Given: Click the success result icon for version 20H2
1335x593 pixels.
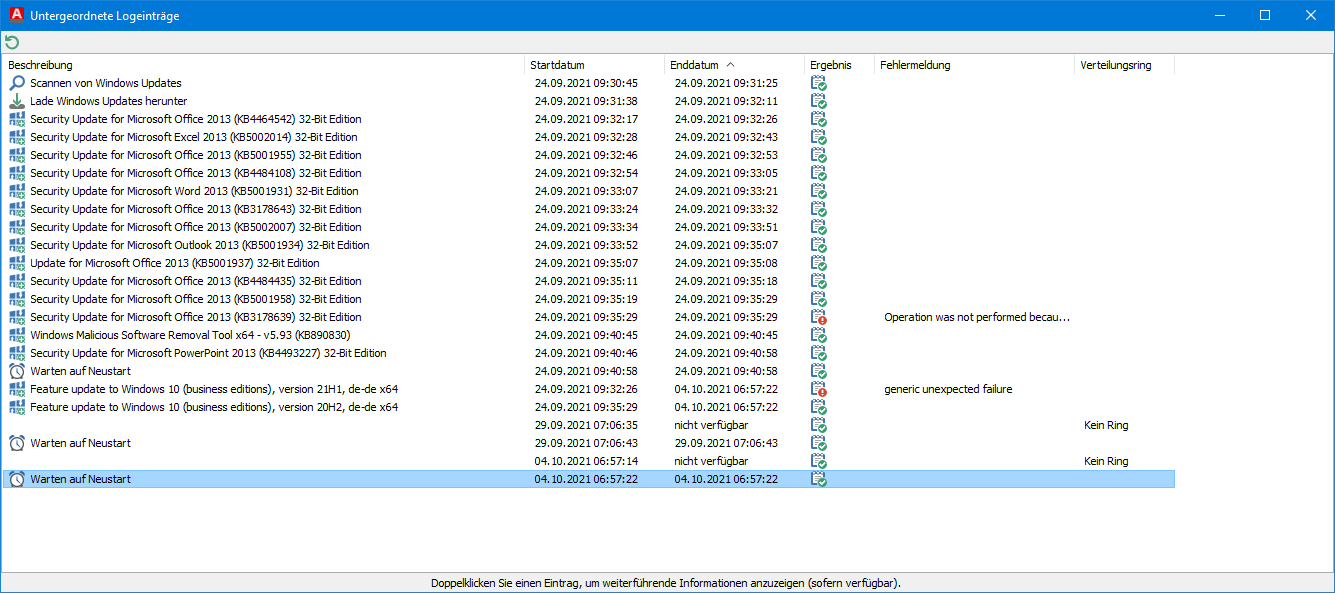Looking at the screenshot, I should [819, 407].
